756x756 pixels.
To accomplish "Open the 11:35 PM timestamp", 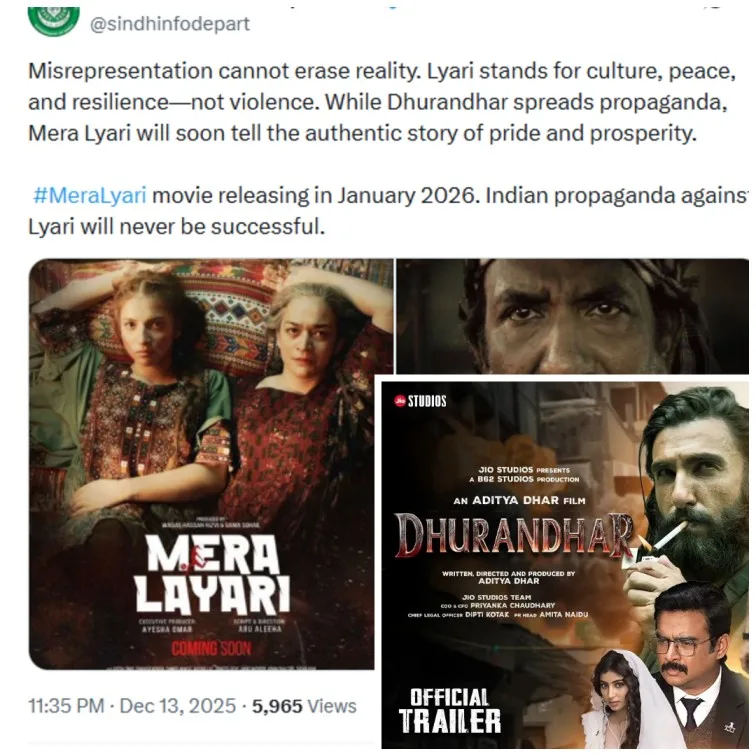I will (x=66, y=706).
